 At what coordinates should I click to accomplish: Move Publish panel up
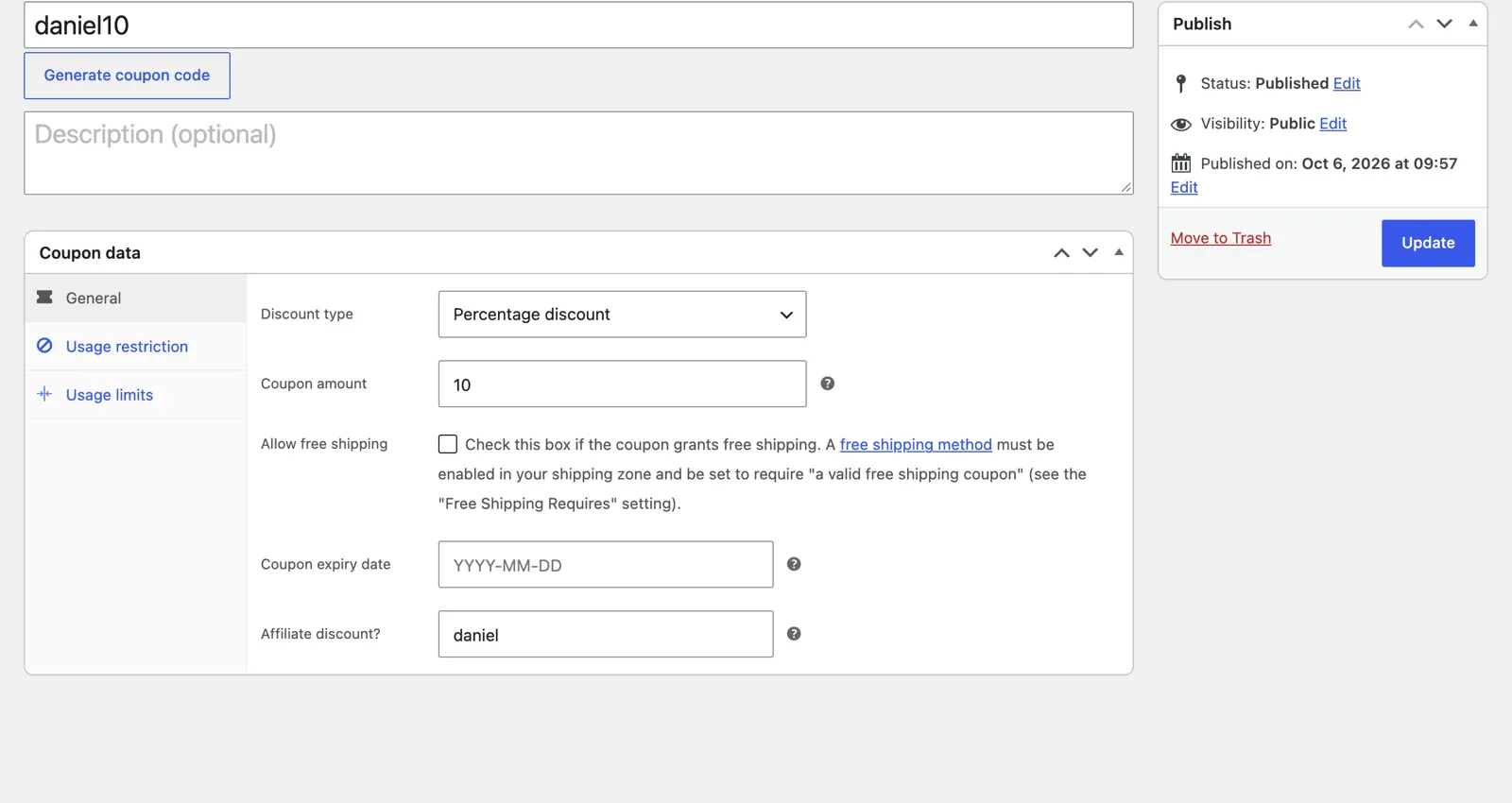click(x=1416, y=25)
